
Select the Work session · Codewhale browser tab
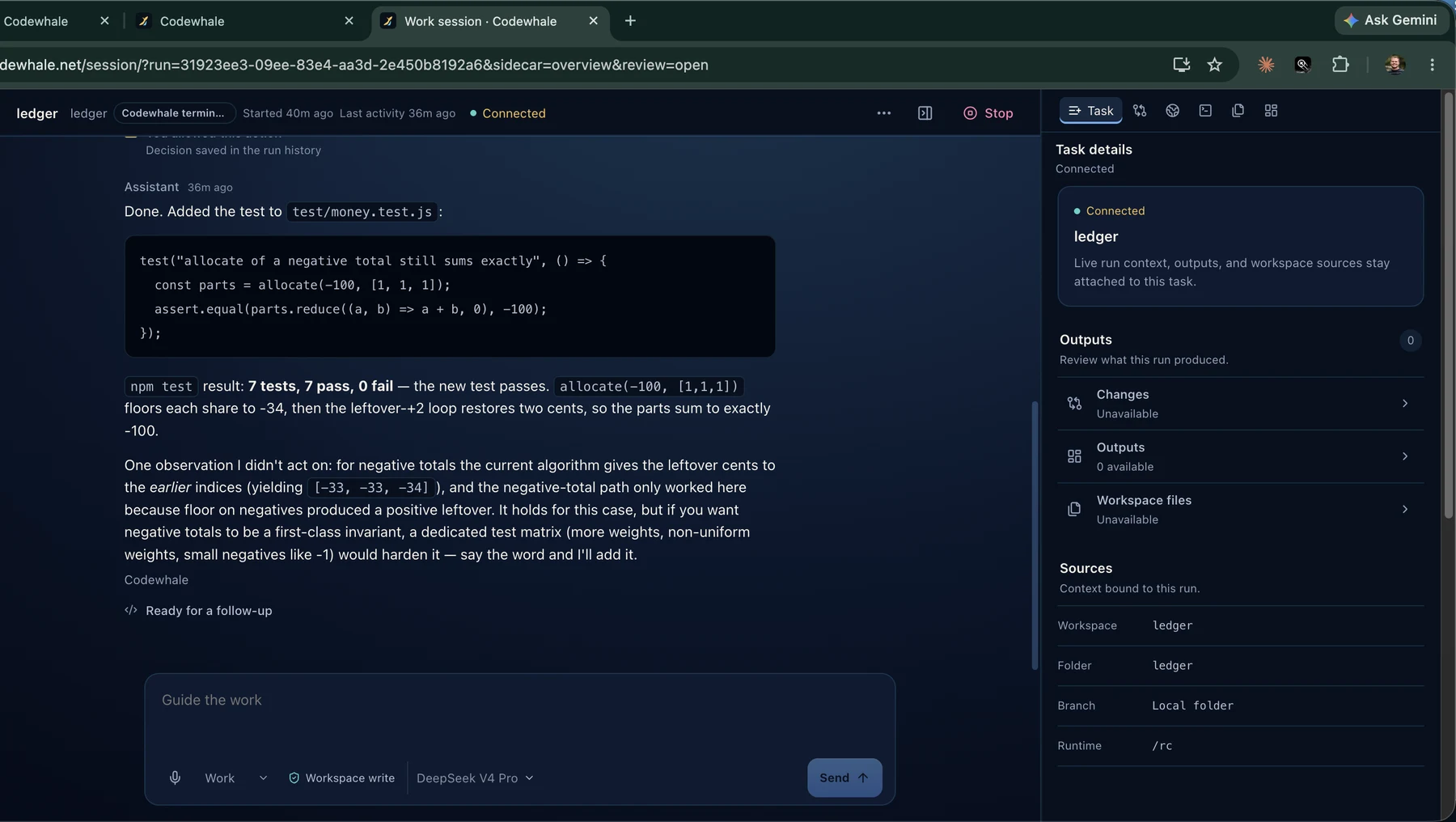(489, 21)
